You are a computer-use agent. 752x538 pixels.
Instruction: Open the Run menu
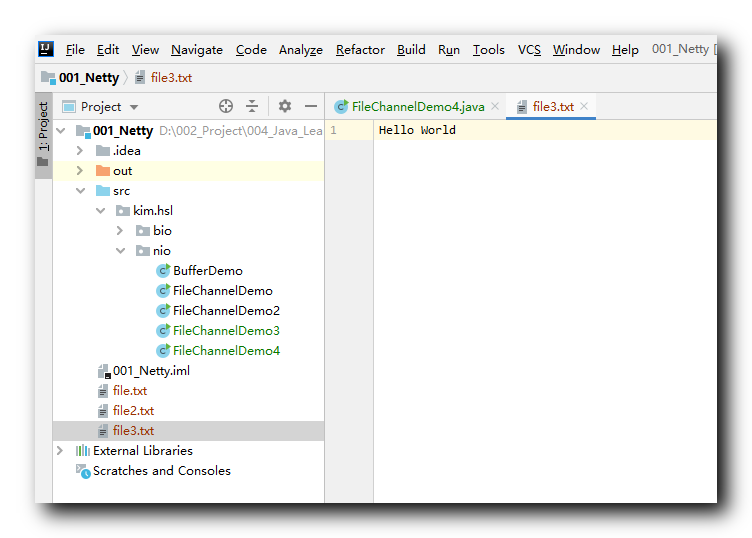449,50
